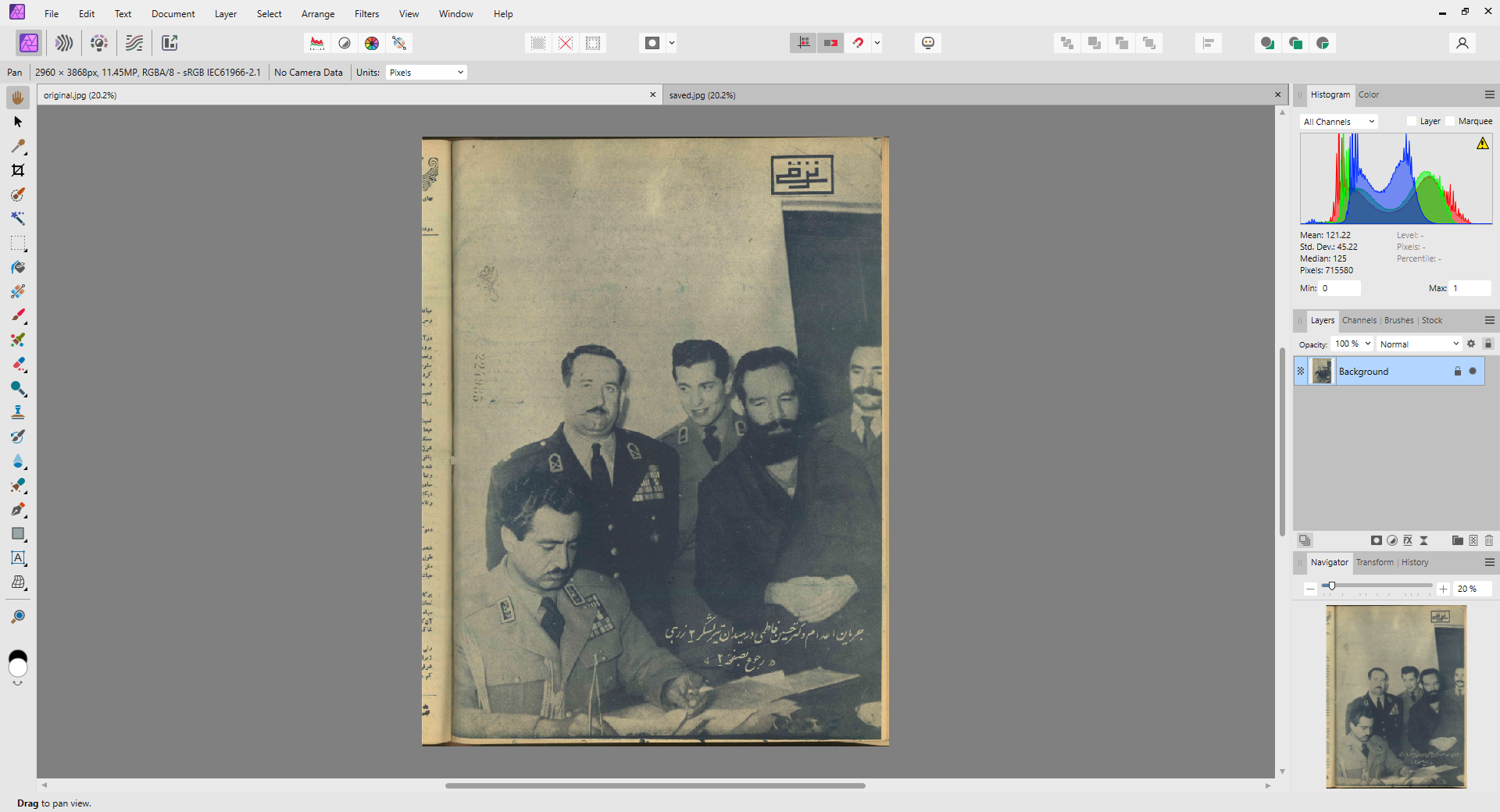The image size is (1500, 812).
Task: Toggle move by whole pixels button
Action: pos(830,43)
